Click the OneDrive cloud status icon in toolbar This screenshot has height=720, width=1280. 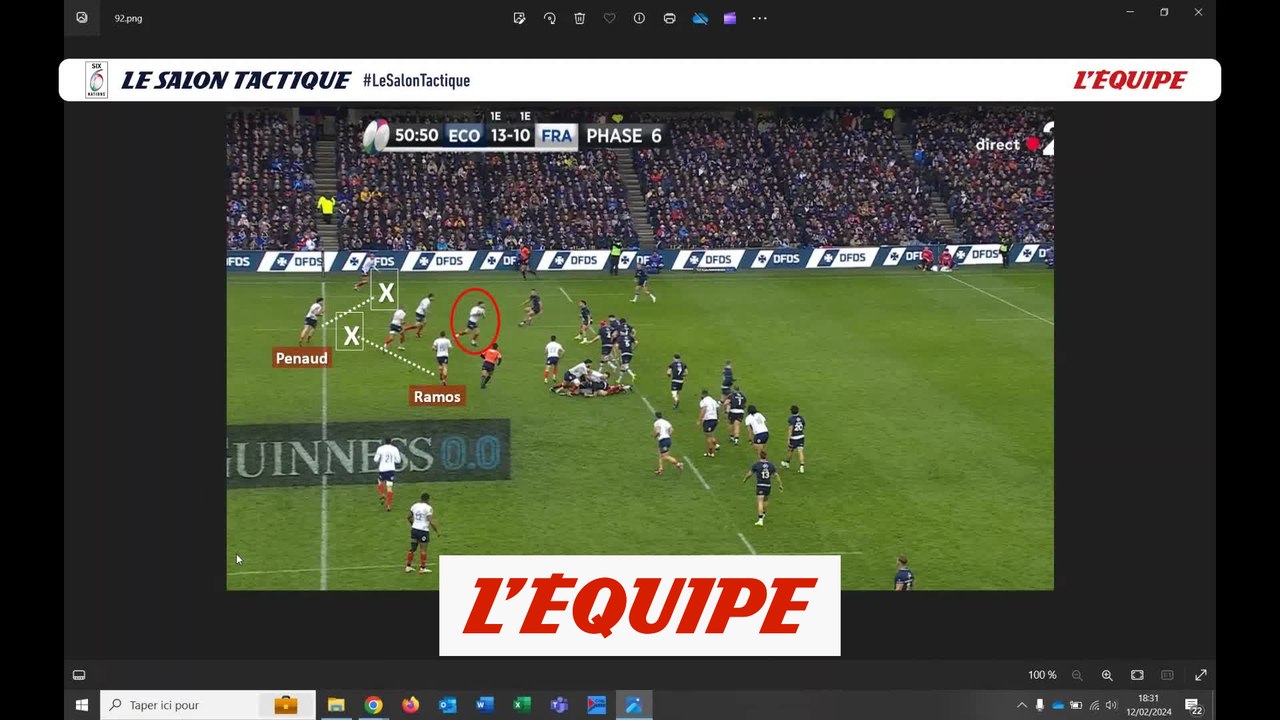coord(700,18)
